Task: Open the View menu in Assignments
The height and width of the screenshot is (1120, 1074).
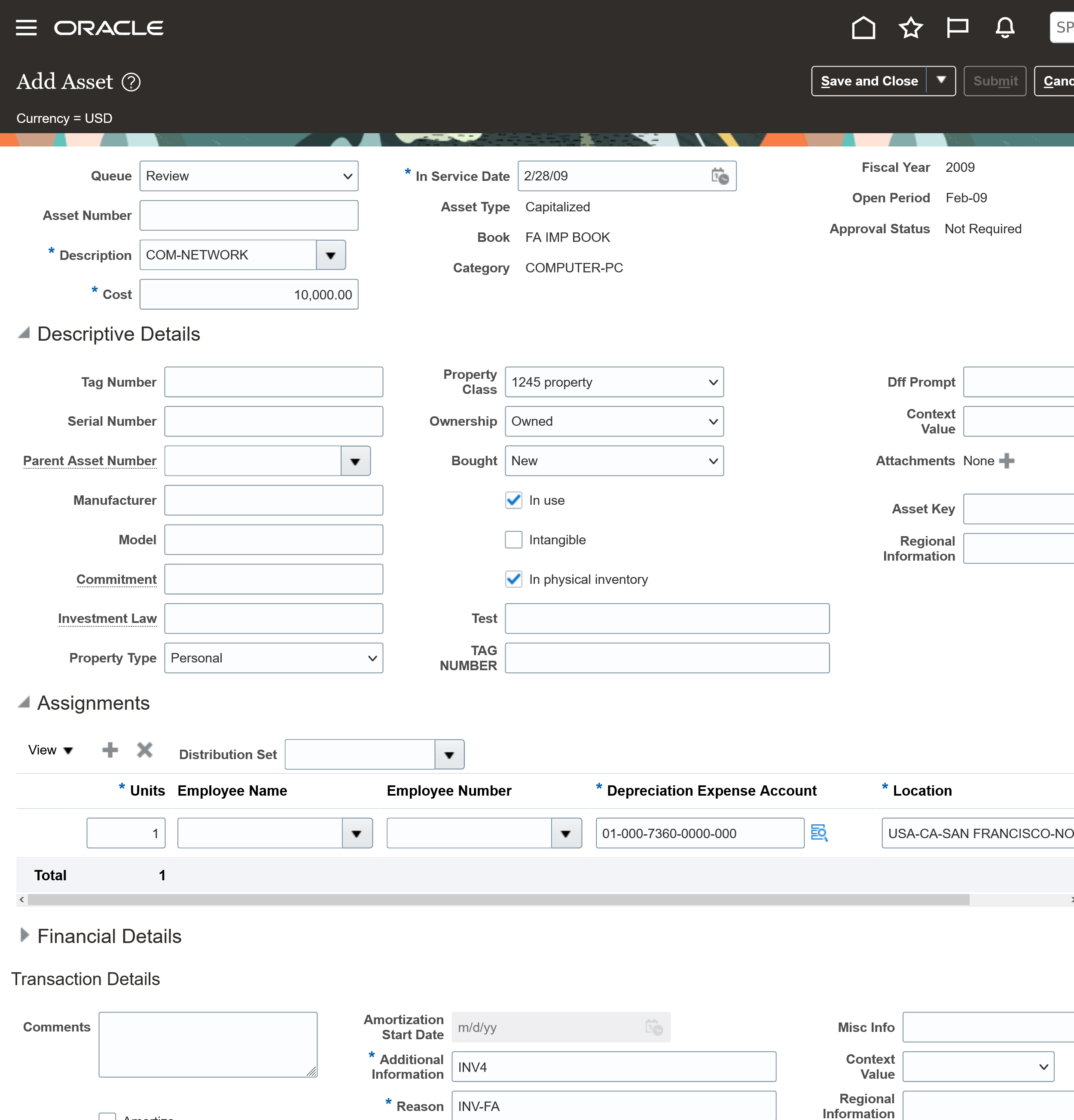Action: coord(50,750)
